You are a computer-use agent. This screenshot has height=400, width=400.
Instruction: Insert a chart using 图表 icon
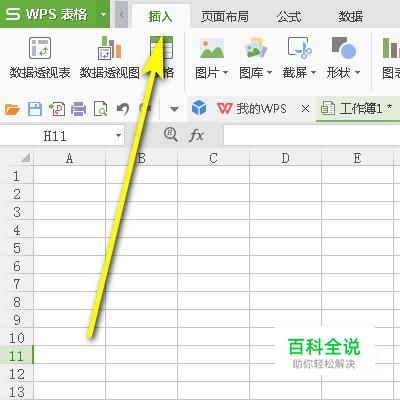pyautogui.click(x=391, y=57)
